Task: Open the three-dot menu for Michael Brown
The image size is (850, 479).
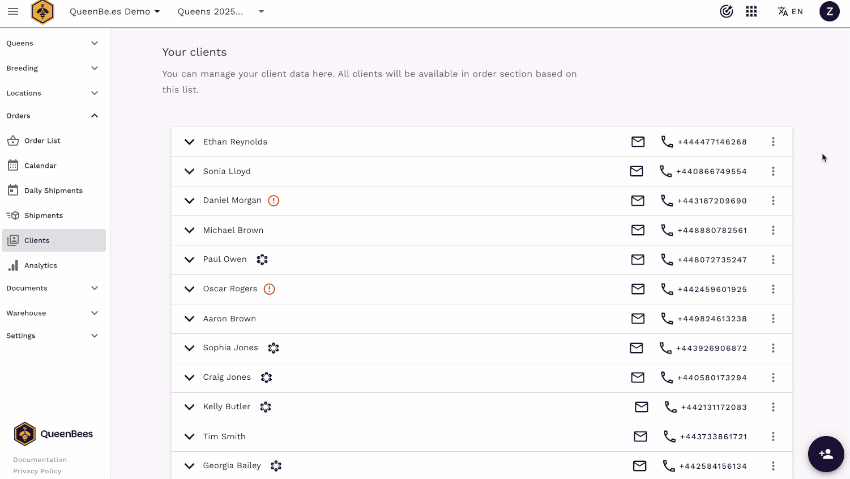Action: coord(773,230)
